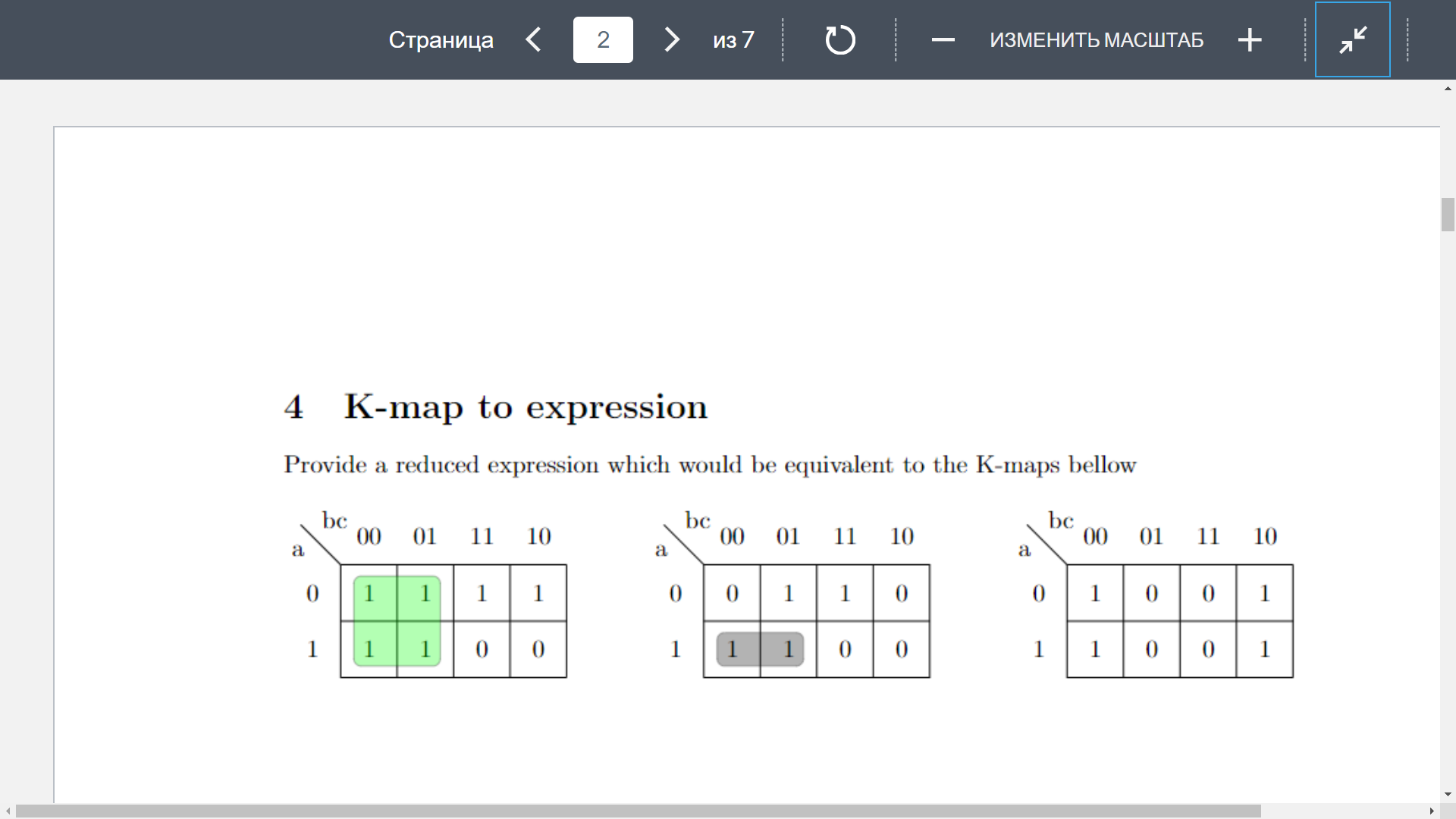Click the 'из 7' page count text
Image resolution: width=1456 pixels, height=819 pixels.
(733, 40)
